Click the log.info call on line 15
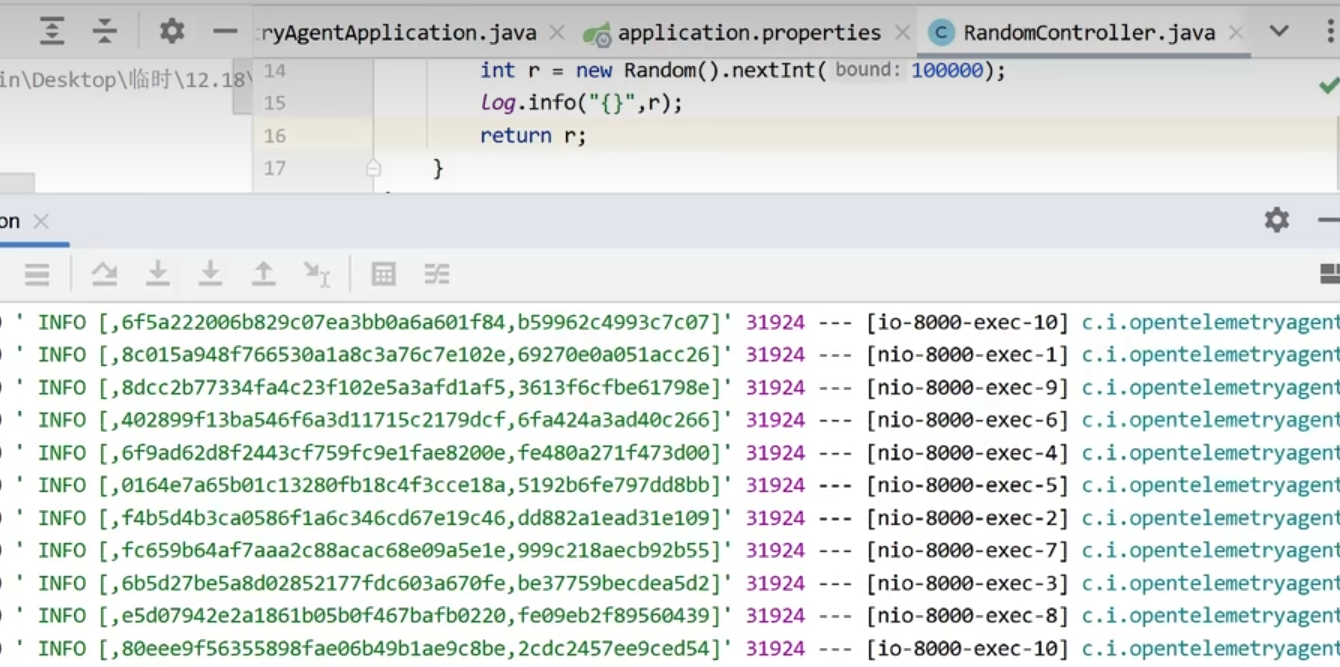The image size is (1340, 667). pos(581,103)
